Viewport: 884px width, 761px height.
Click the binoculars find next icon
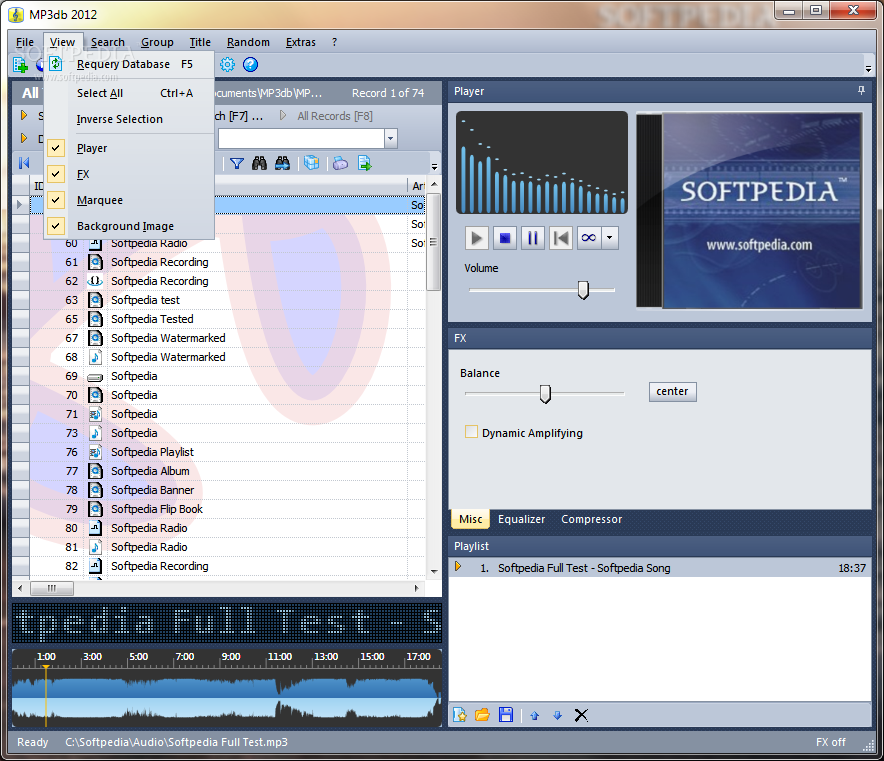click(x=282, y=163)
